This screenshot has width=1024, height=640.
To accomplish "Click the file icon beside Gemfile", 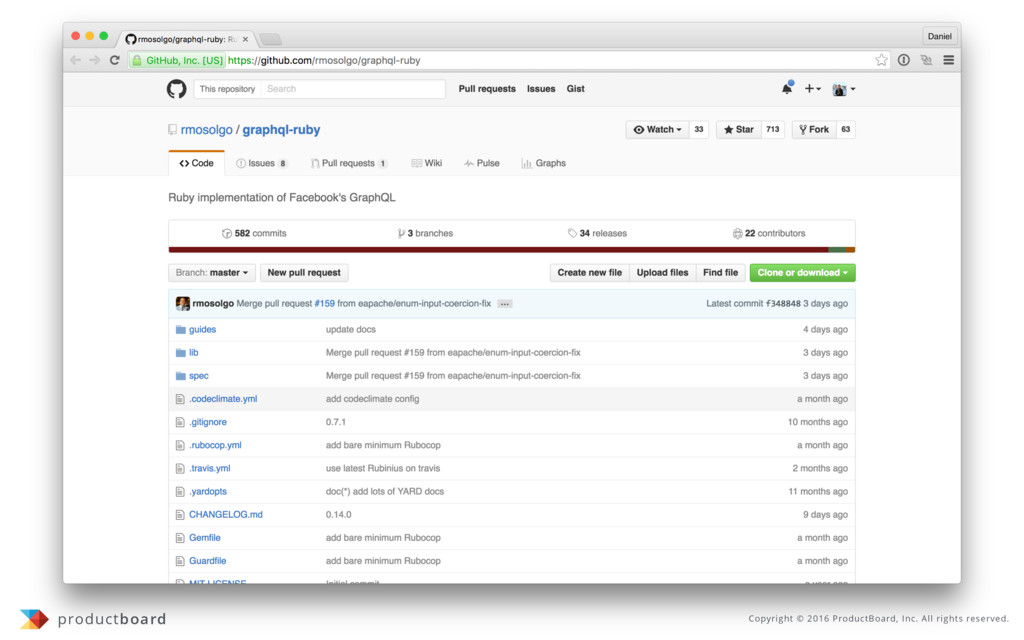I will (180, 538).
